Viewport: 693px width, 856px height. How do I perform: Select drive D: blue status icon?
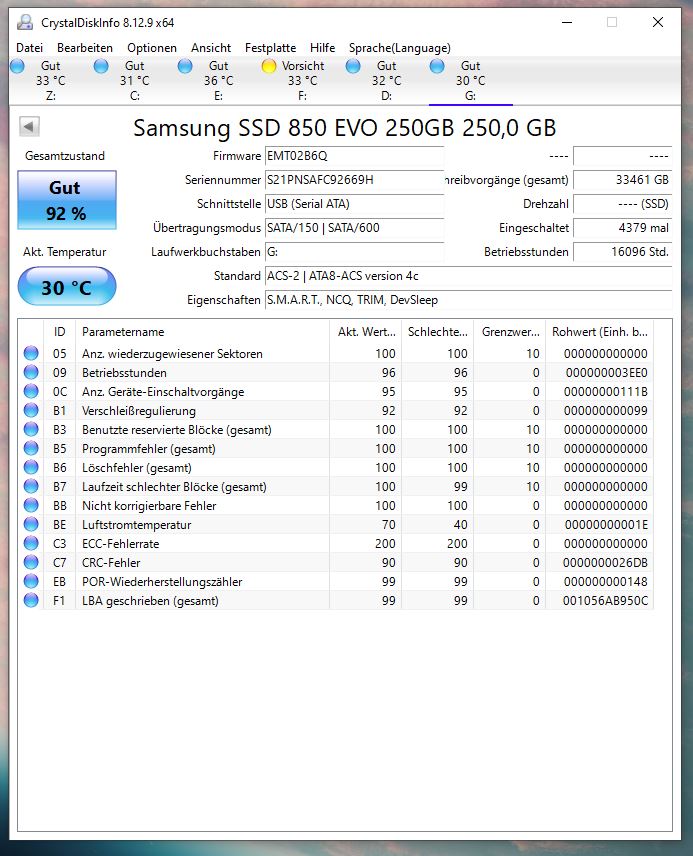point(353,66)
